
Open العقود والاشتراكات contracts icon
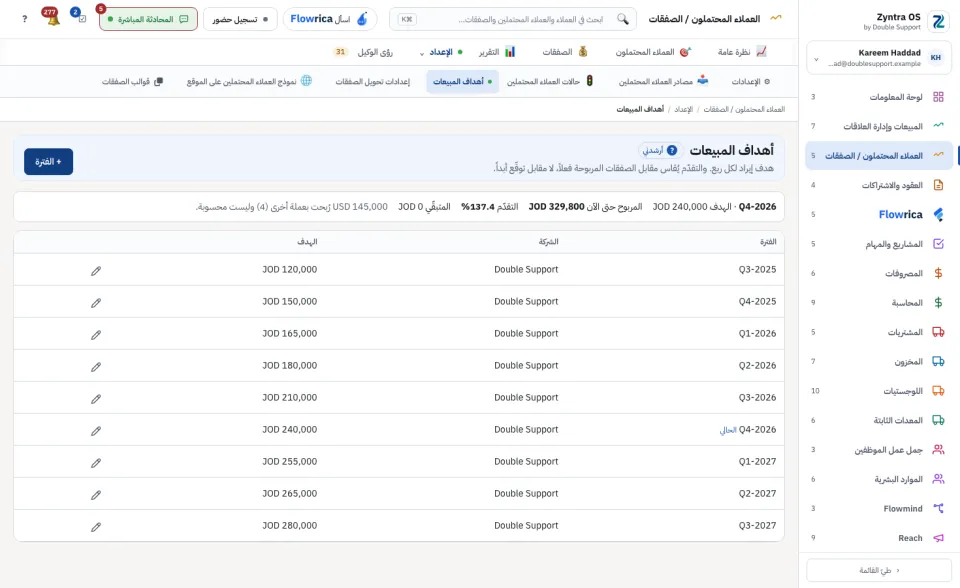938,185
